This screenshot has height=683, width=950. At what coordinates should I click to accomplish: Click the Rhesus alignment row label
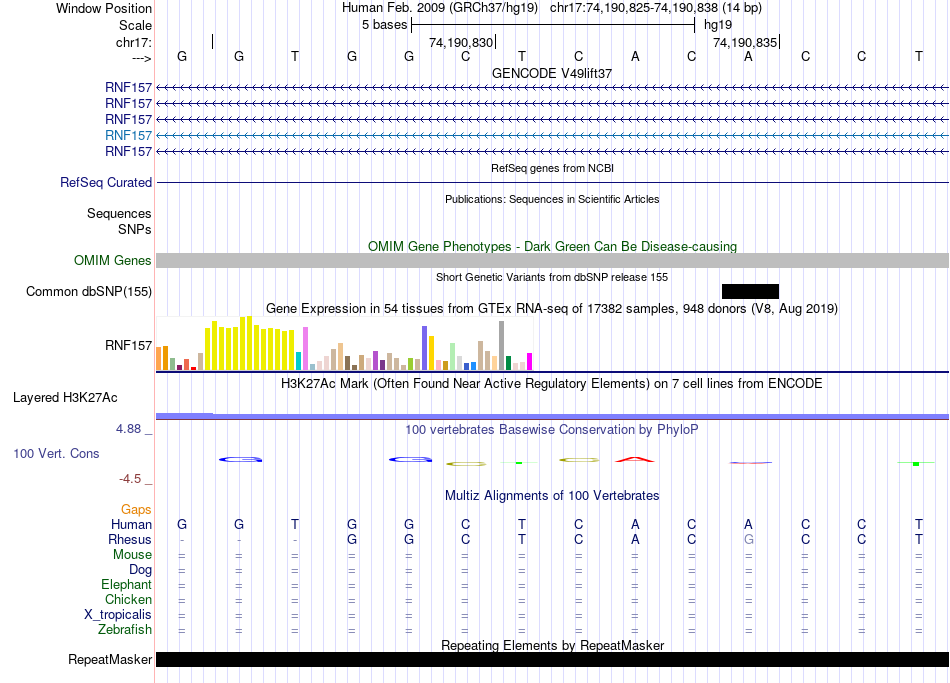130,539
